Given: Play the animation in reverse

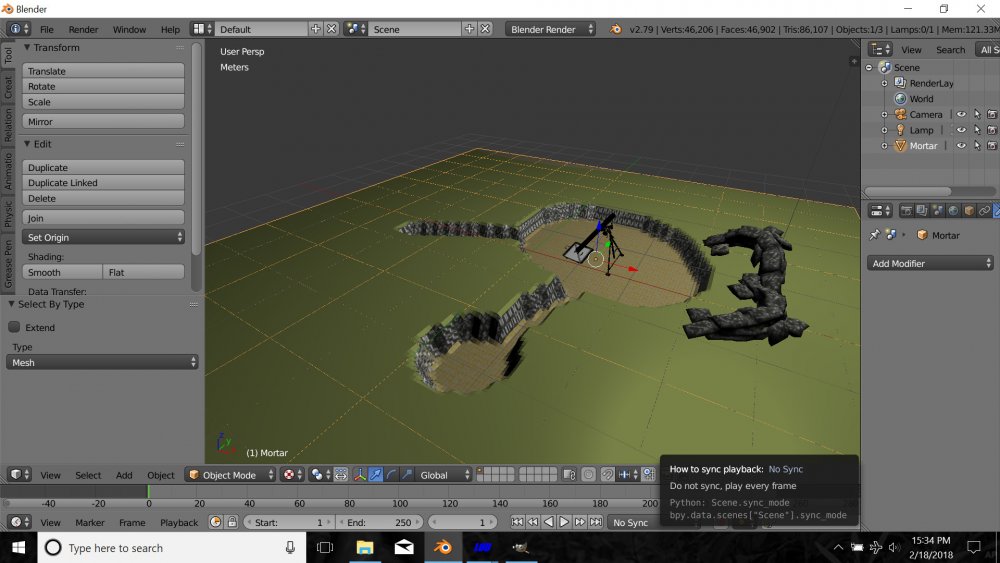Looking at the screenshot, I should 548,522.
